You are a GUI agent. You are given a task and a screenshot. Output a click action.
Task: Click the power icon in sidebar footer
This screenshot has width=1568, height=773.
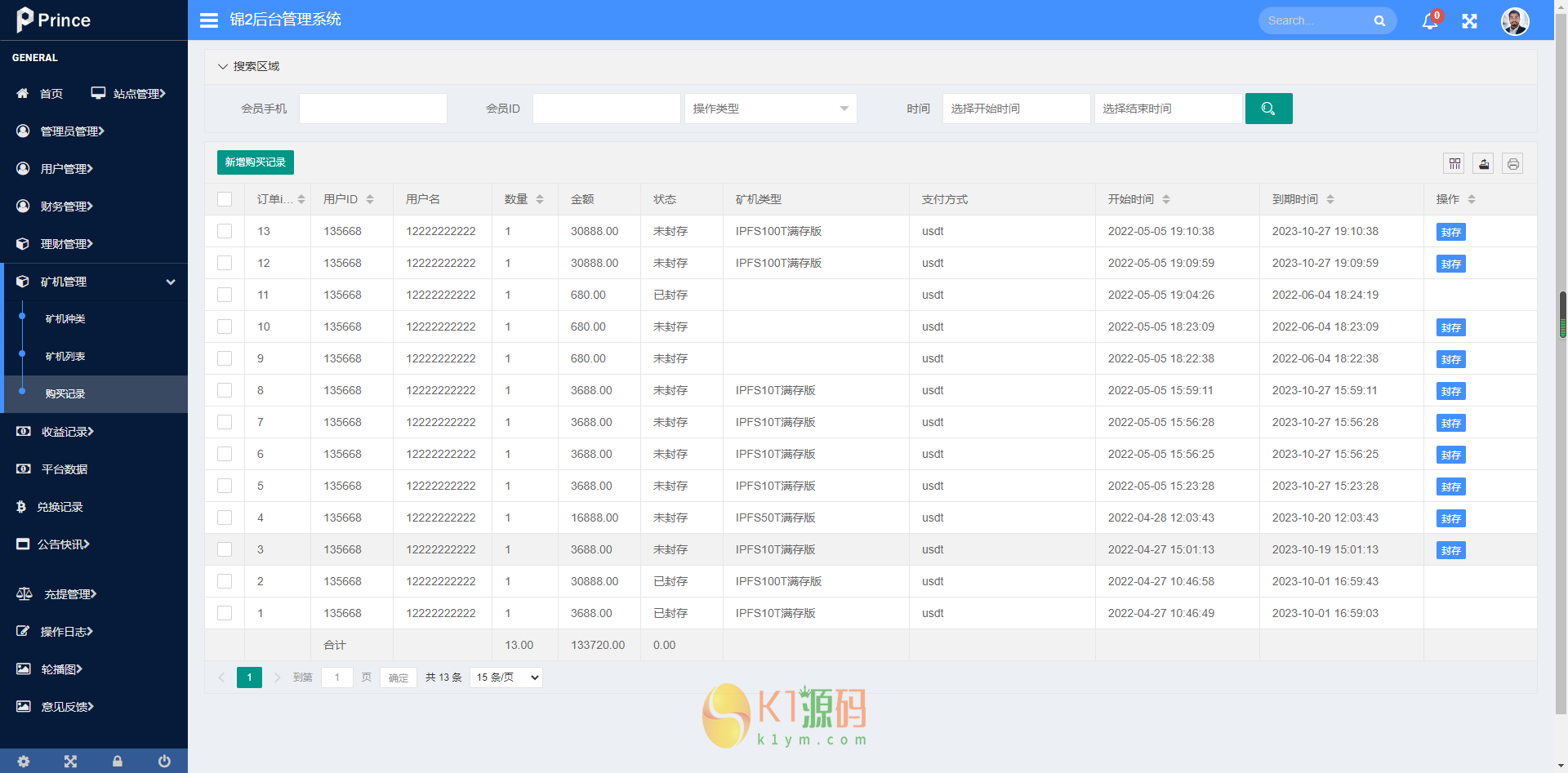pyautogui.click(x=164, y=761)
